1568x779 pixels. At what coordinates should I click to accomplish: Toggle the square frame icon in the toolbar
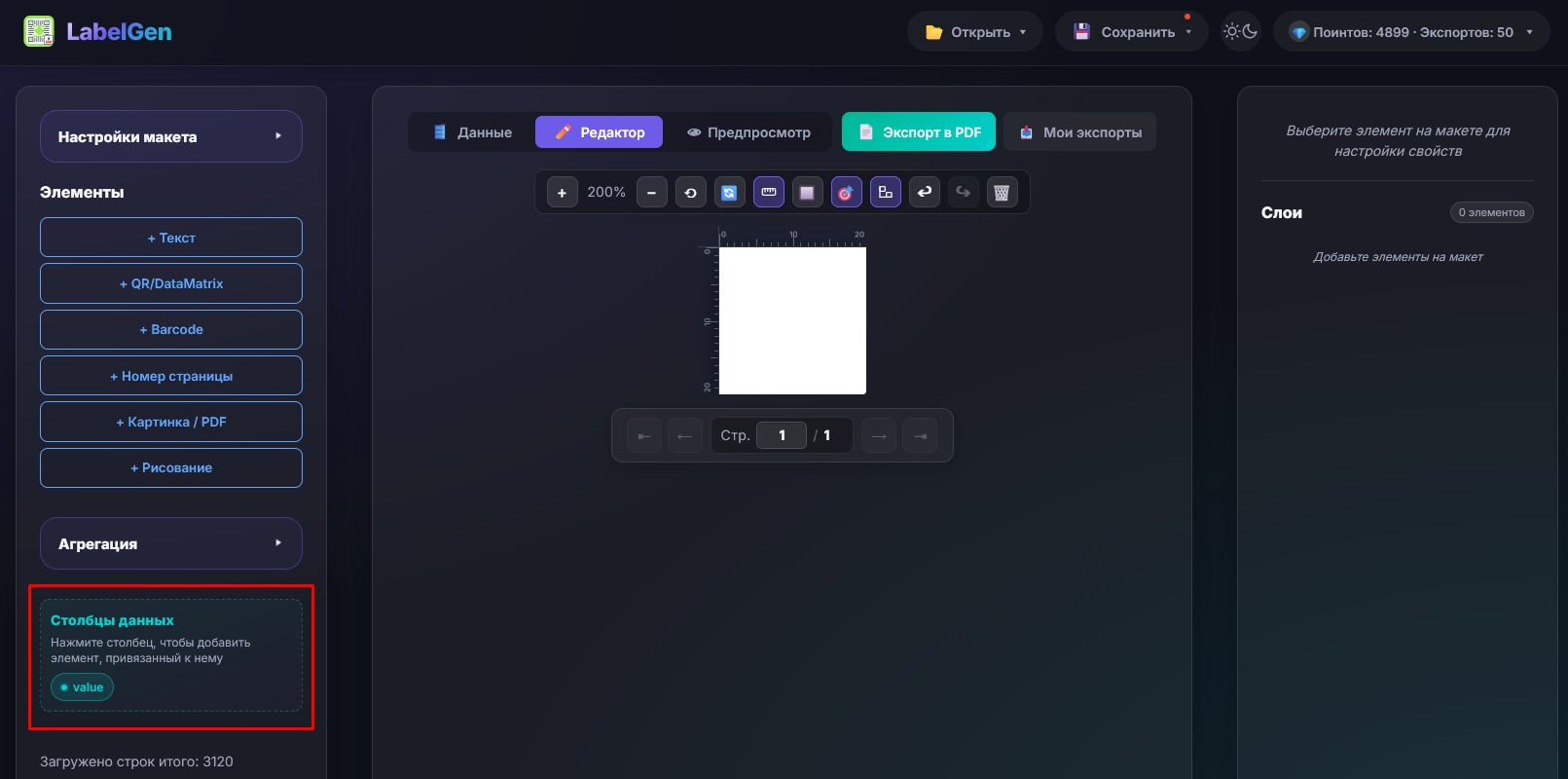click(807, 193)
